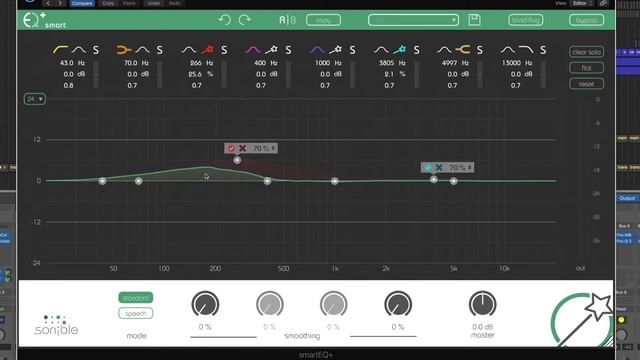Solo the 43.0 Hz band

pyautogui.click(x=96, y=50)
